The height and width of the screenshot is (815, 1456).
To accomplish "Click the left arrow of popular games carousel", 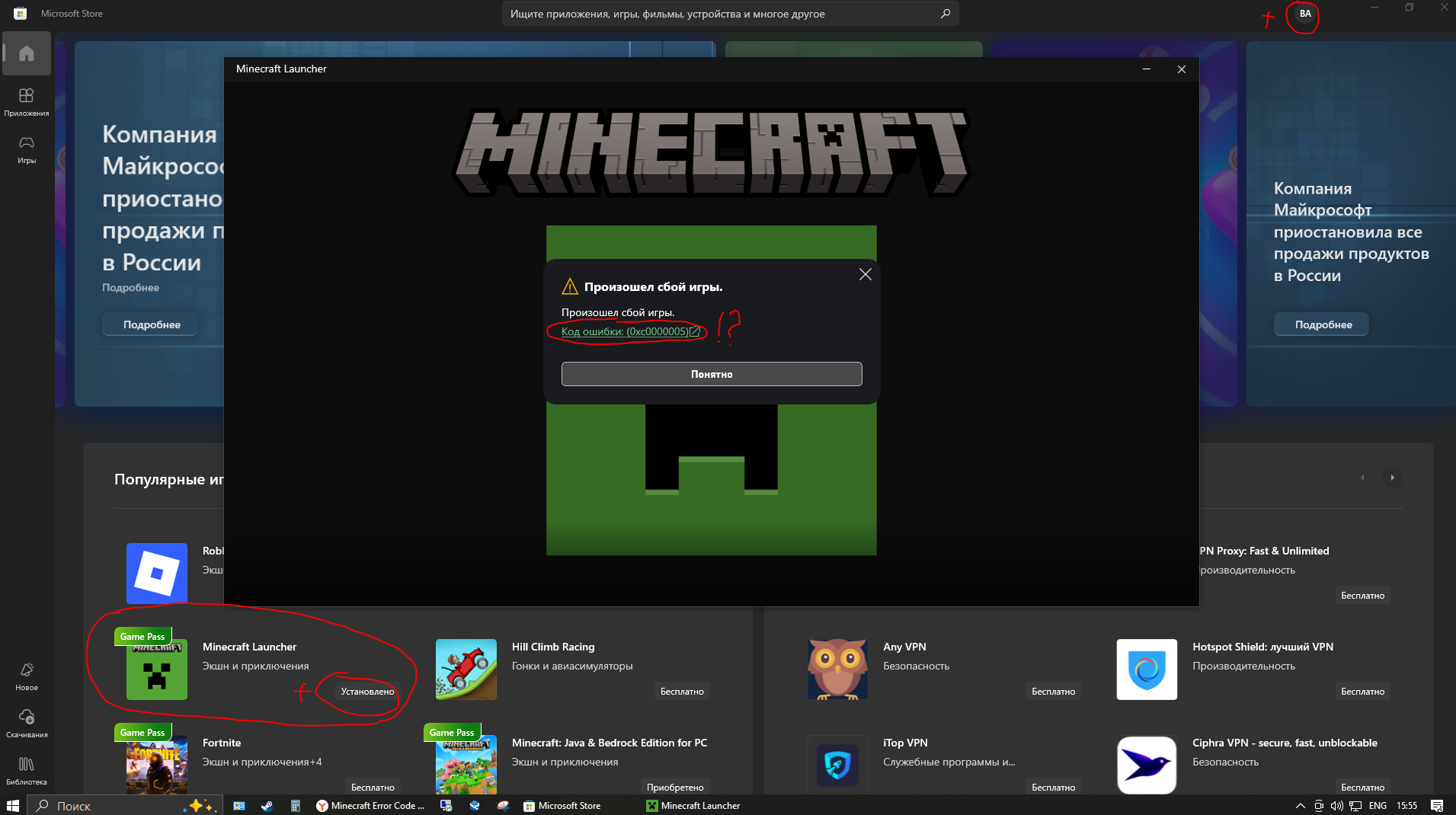I will click(x=1363, y=478).
